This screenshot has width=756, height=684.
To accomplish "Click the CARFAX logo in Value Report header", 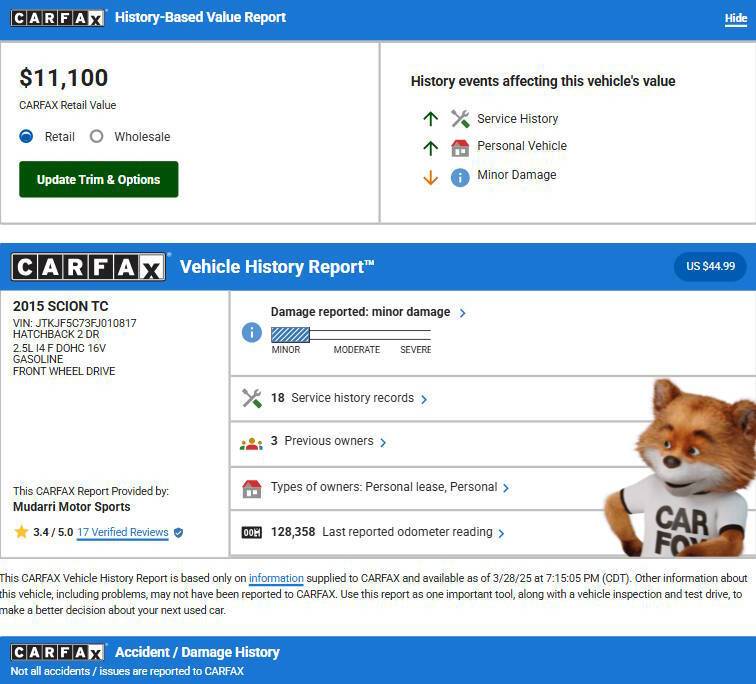I will pos(57,18).
